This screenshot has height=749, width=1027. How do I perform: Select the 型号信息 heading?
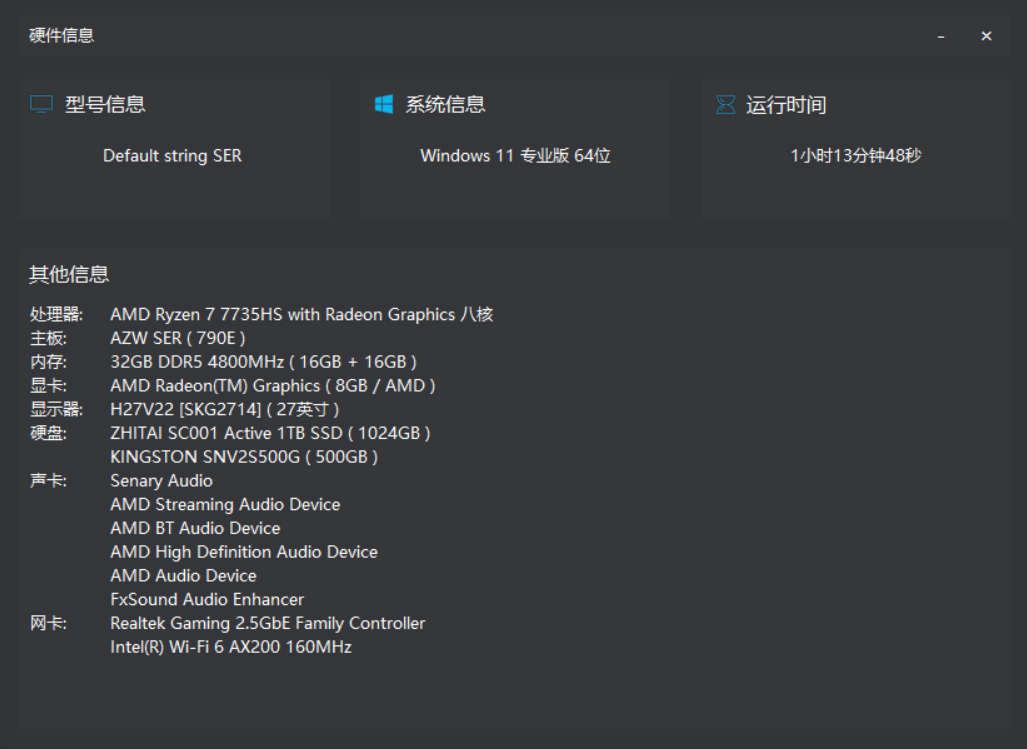[105, 105]
